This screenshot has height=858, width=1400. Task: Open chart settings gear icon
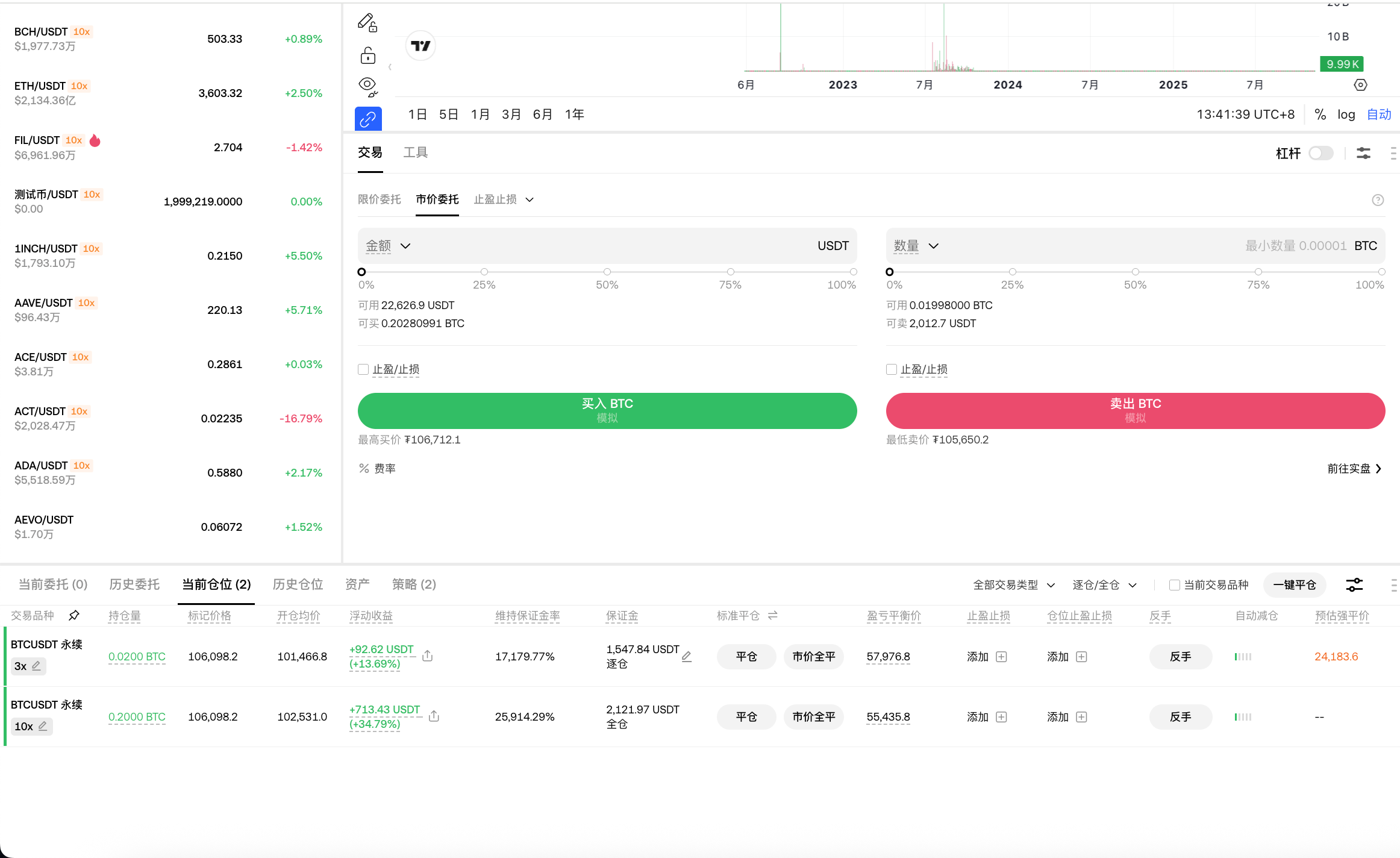click(x=1360, y=84)
